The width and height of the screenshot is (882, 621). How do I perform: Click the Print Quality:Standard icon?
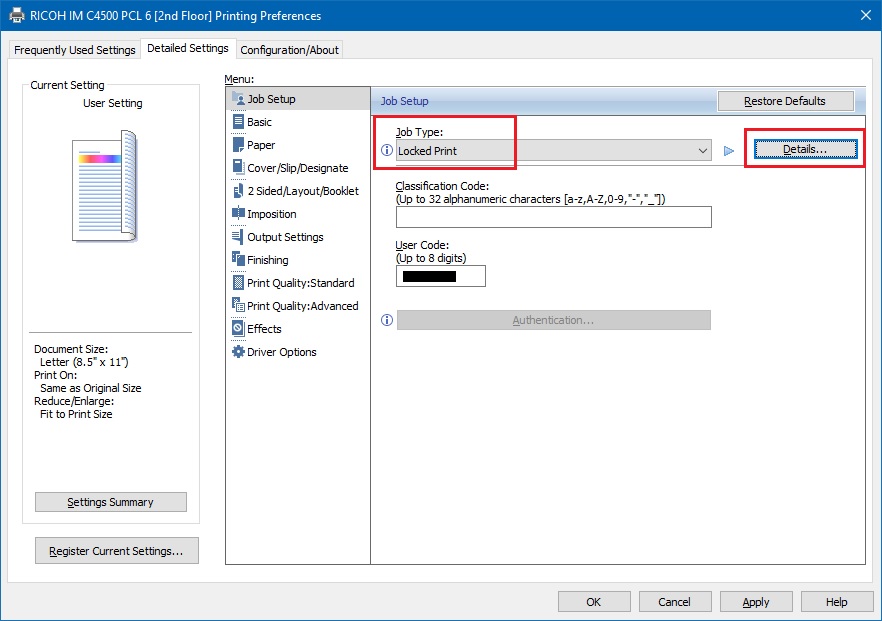click(238, 282)
